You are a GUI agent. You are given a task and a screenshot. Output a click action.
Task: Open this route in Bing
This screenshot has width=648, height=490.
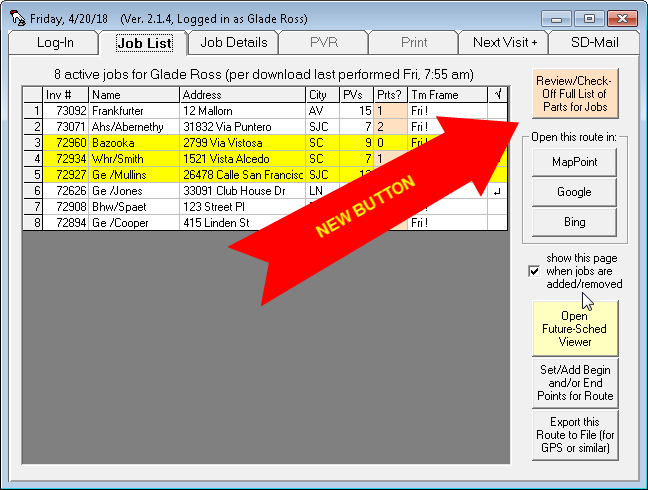click(x=574, y=222)
